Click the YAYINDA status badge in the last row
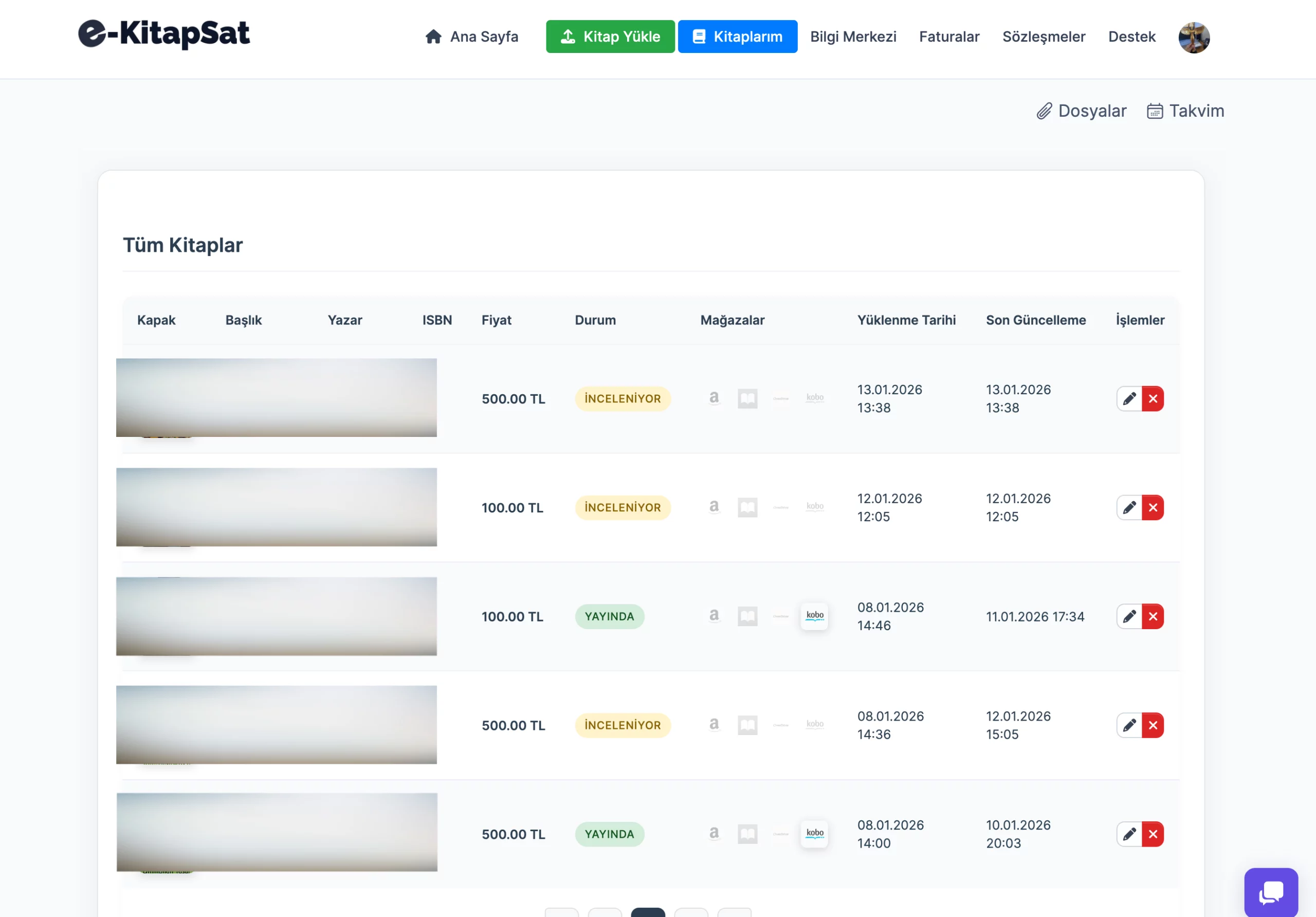The image size is (1316, 917). pos(609,834)
